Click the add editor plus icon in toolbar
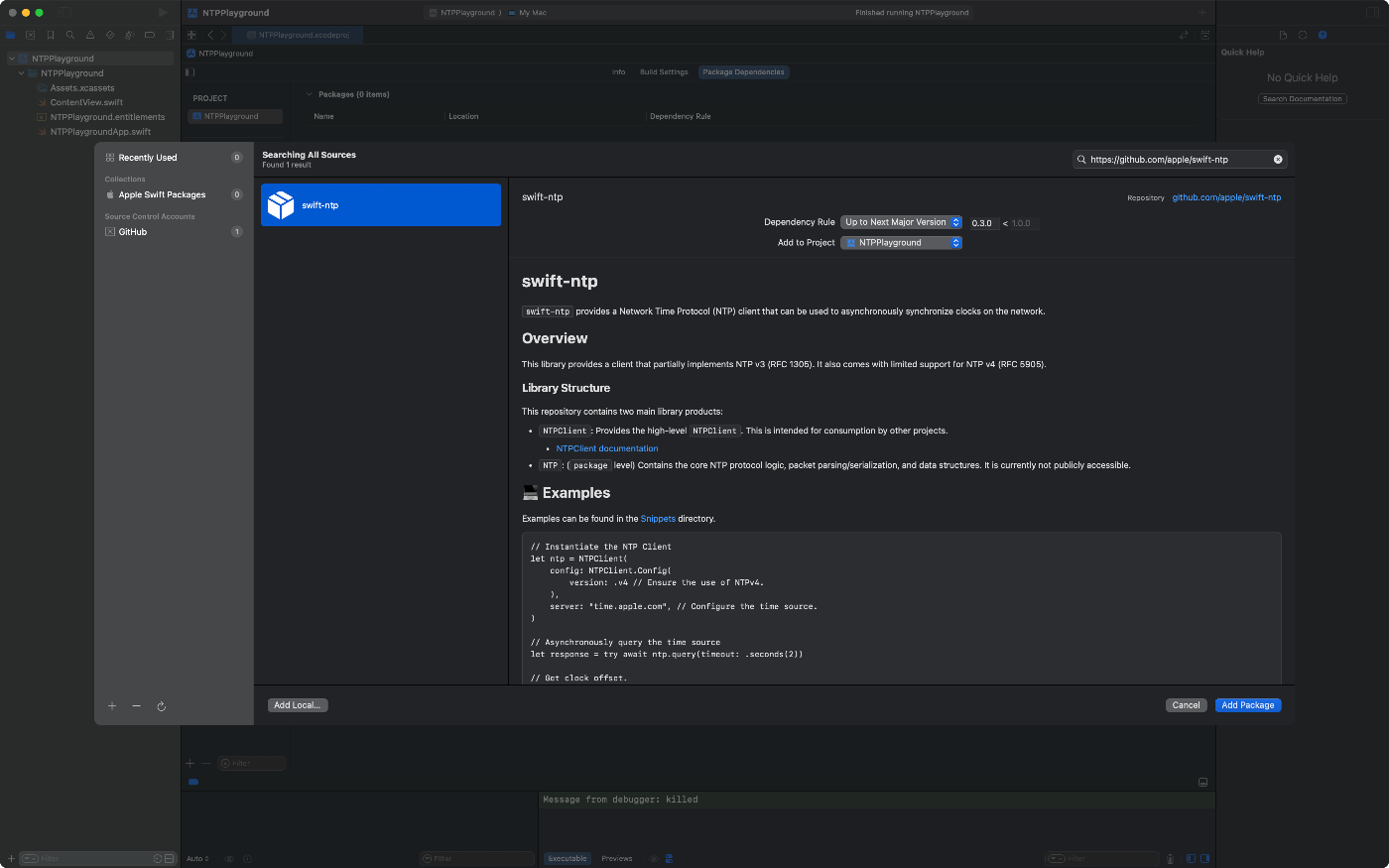The image size is (1389, 868). point(1201,13)
